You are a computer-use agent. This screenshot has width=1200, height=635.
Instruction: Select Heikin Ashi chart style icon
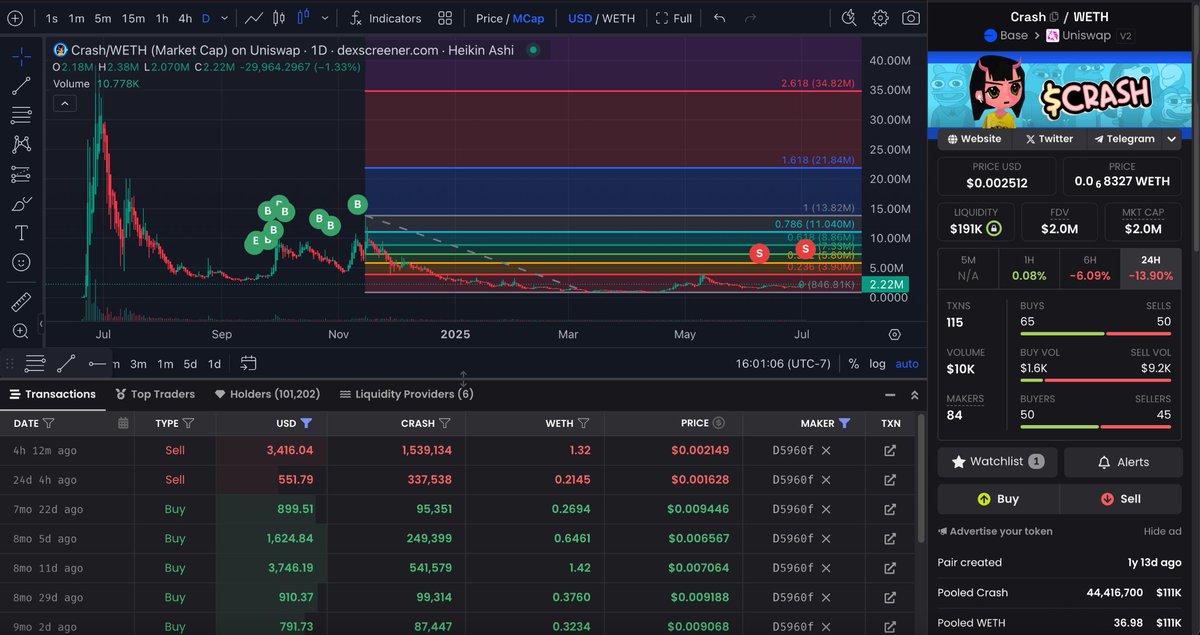coord(303,18)
